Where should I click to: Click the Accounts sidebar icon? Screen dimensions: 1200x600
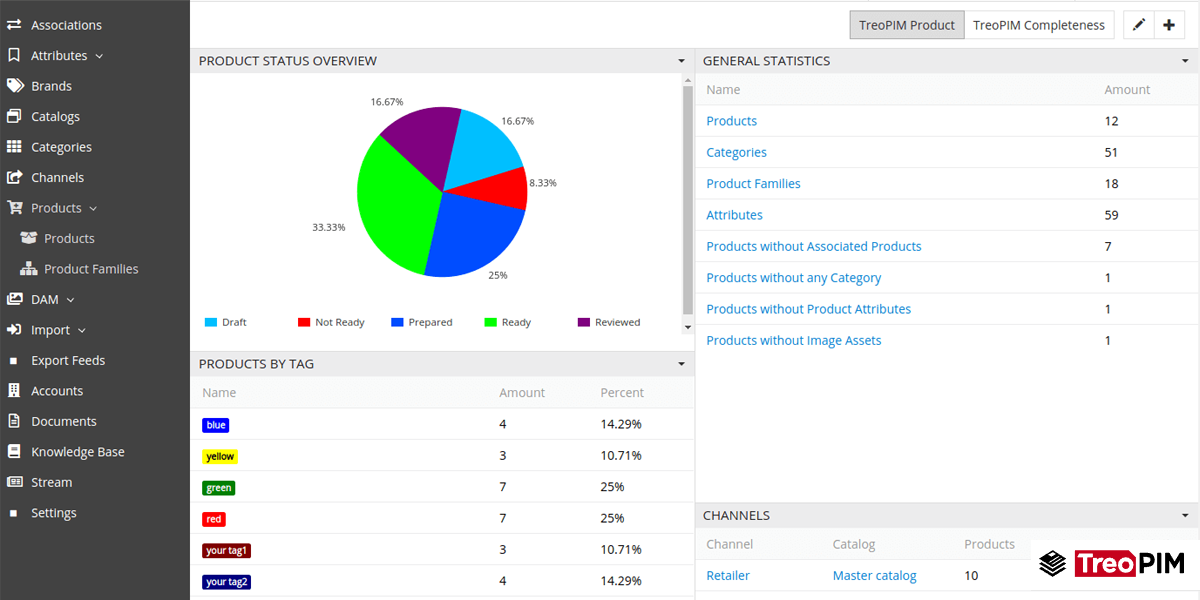14,390
